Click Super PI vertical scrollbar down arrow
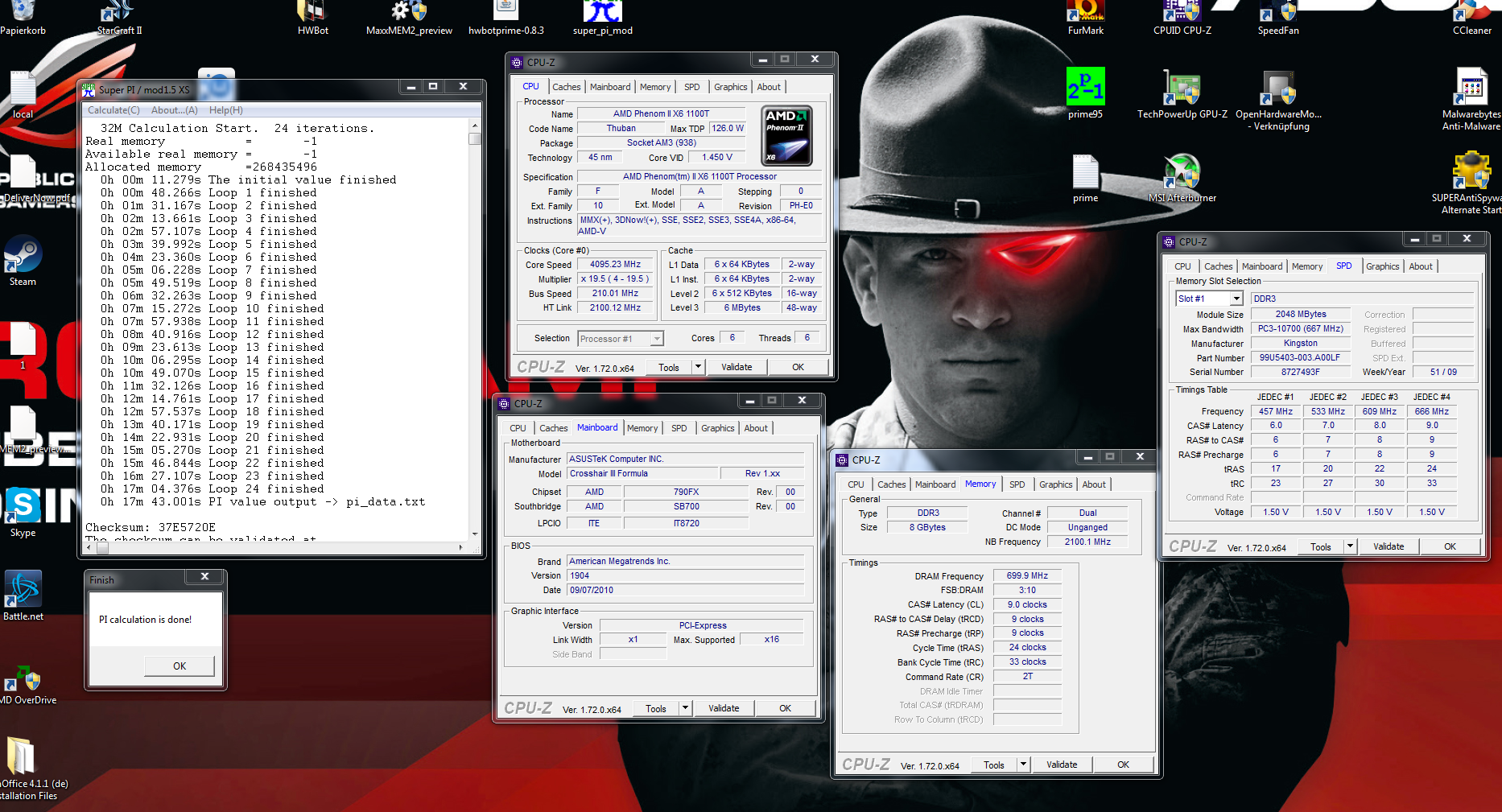1502x812 pixels. (x=475, y=534)
